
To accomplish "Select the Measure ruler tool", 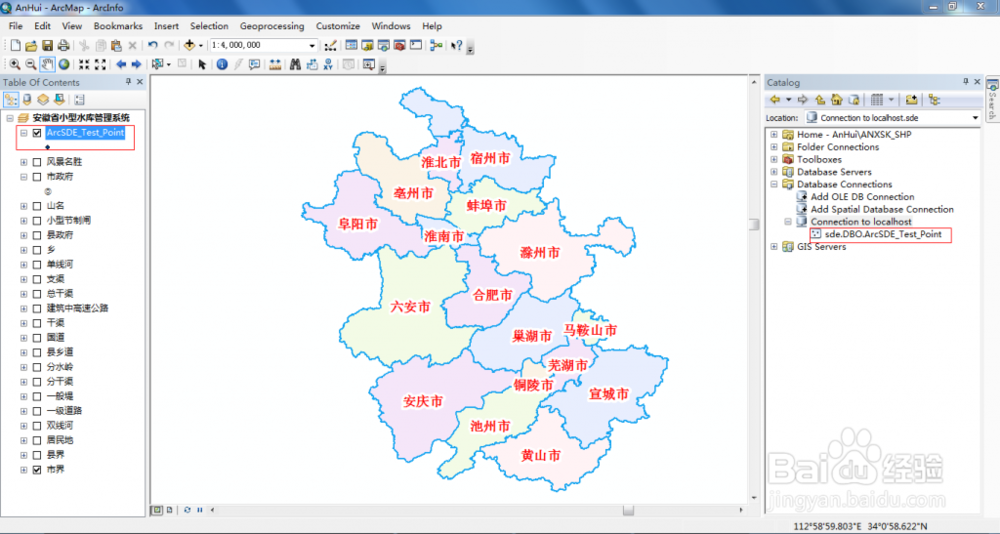I will [x=276, y=64].
